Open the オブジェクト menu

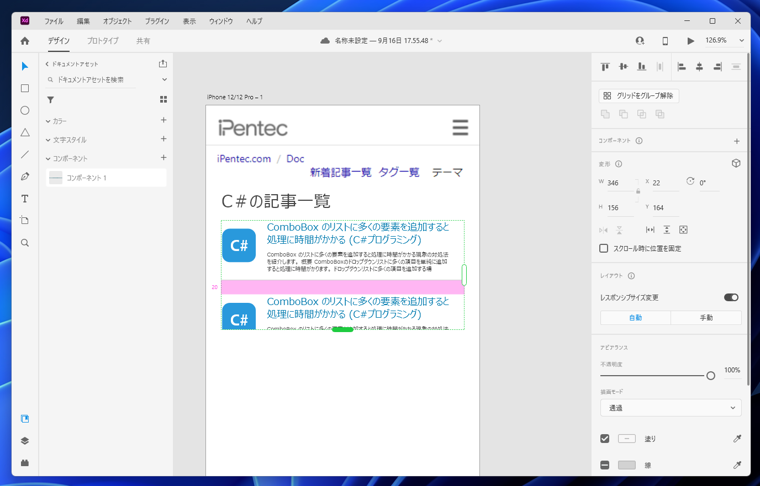click(x=117, y=21)
